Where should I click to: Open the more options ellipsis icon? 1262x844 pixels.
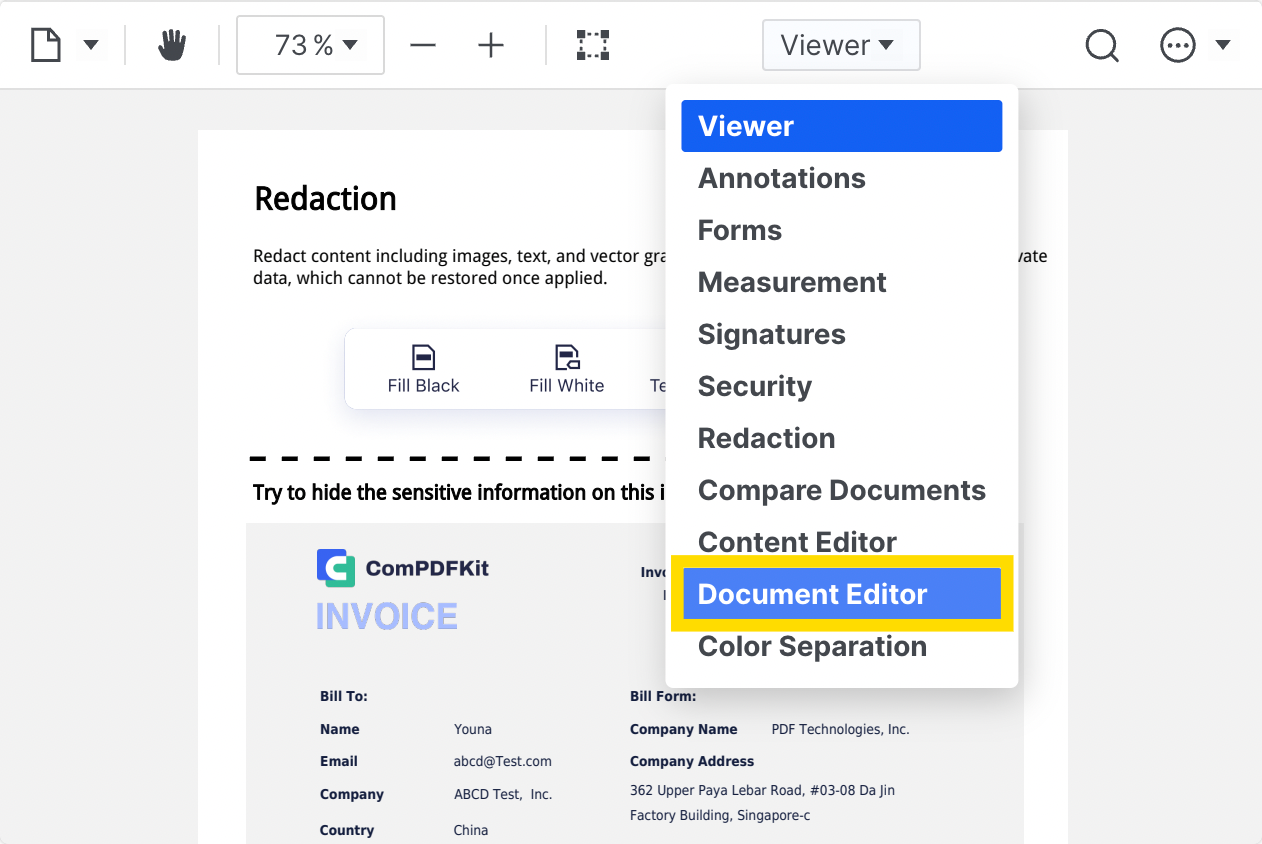point(1177,45)
